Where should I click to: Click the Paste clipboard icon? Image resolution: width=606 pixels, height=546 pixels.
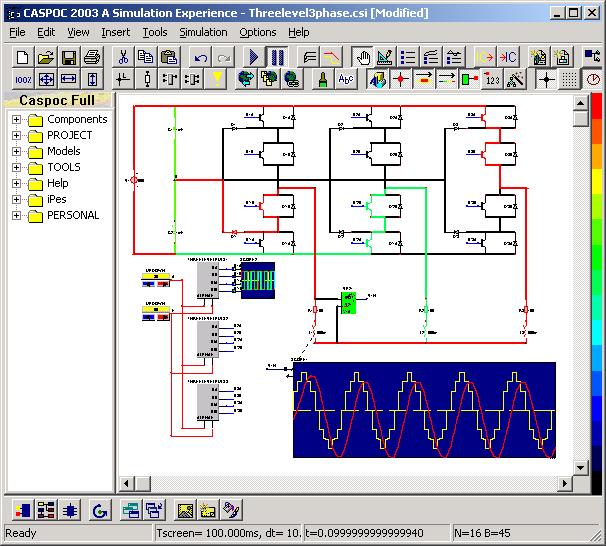point(169,58)
